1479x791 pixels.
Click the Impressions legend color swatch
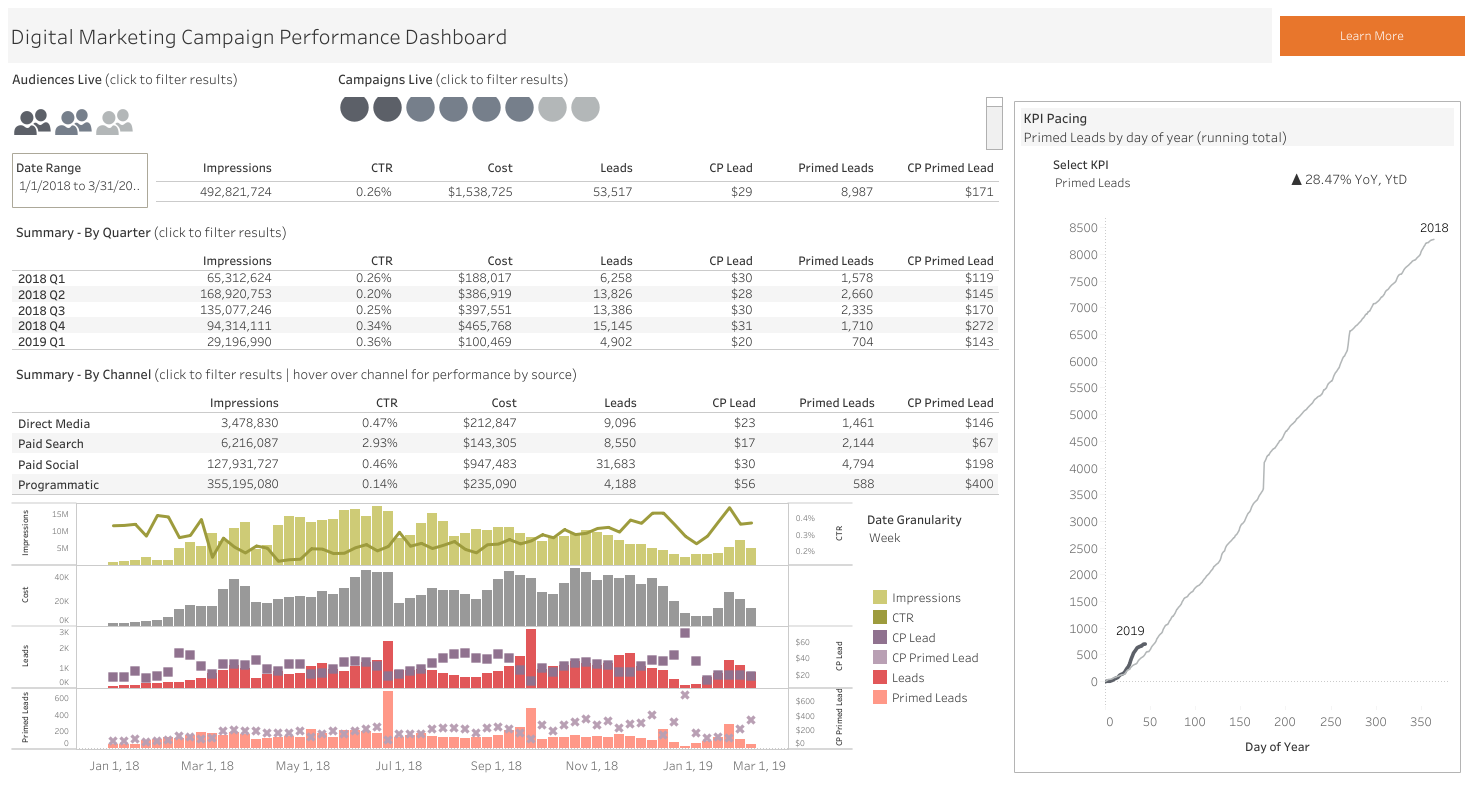(880, 598)
